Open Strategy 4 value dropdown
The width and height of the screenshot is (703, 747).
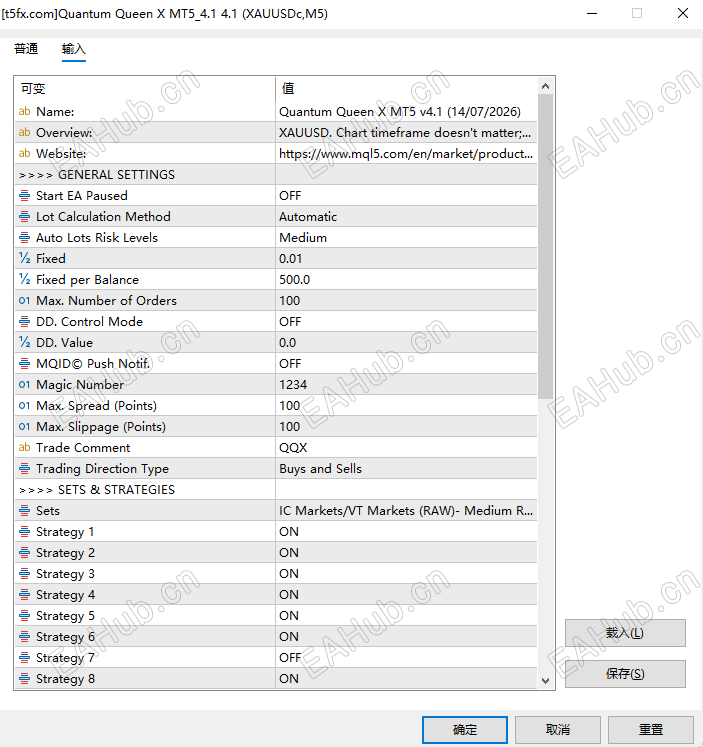pos(406,595)
